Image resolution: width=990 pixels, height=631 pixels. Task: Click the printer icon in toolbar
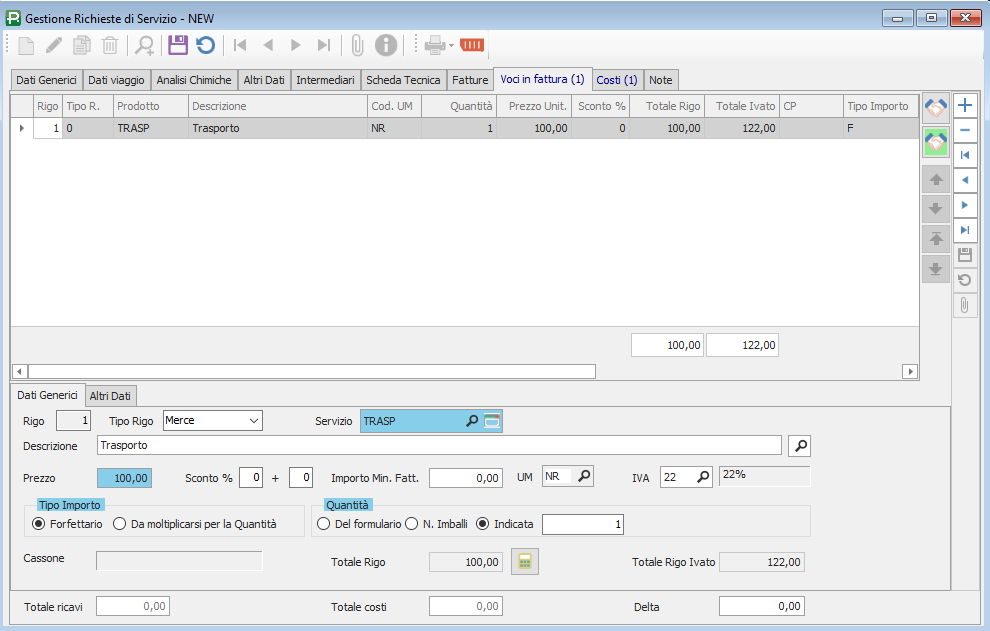tap(434, 45)
